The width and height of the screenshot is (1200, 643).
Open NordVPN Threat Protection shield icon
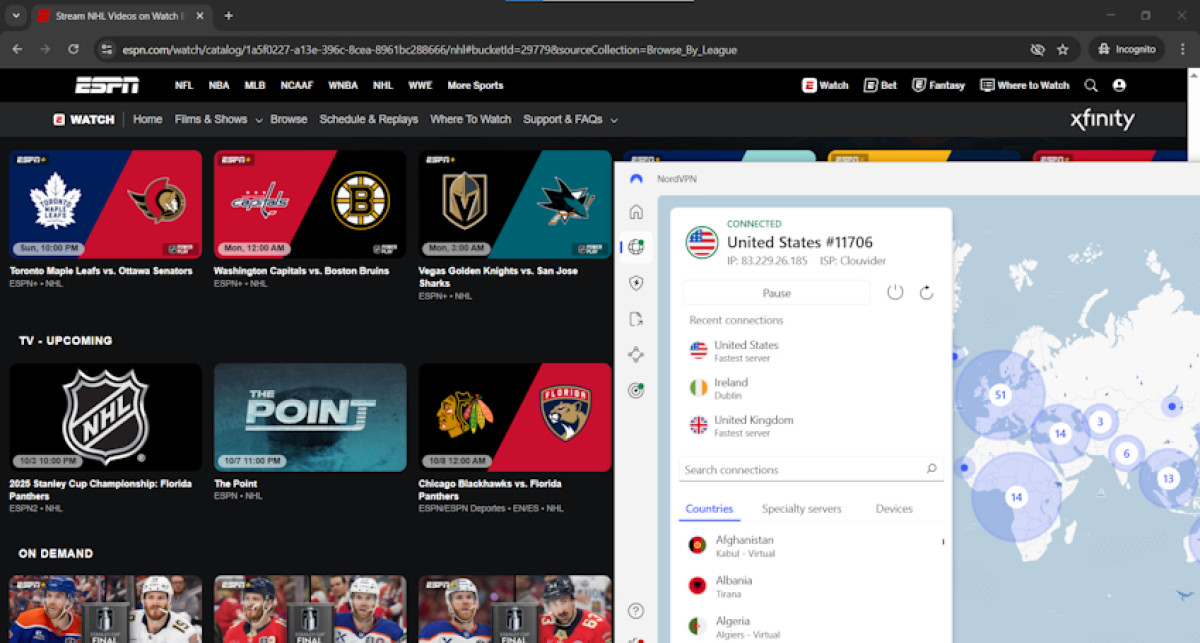pyautogui.click(x=636, y=283)
